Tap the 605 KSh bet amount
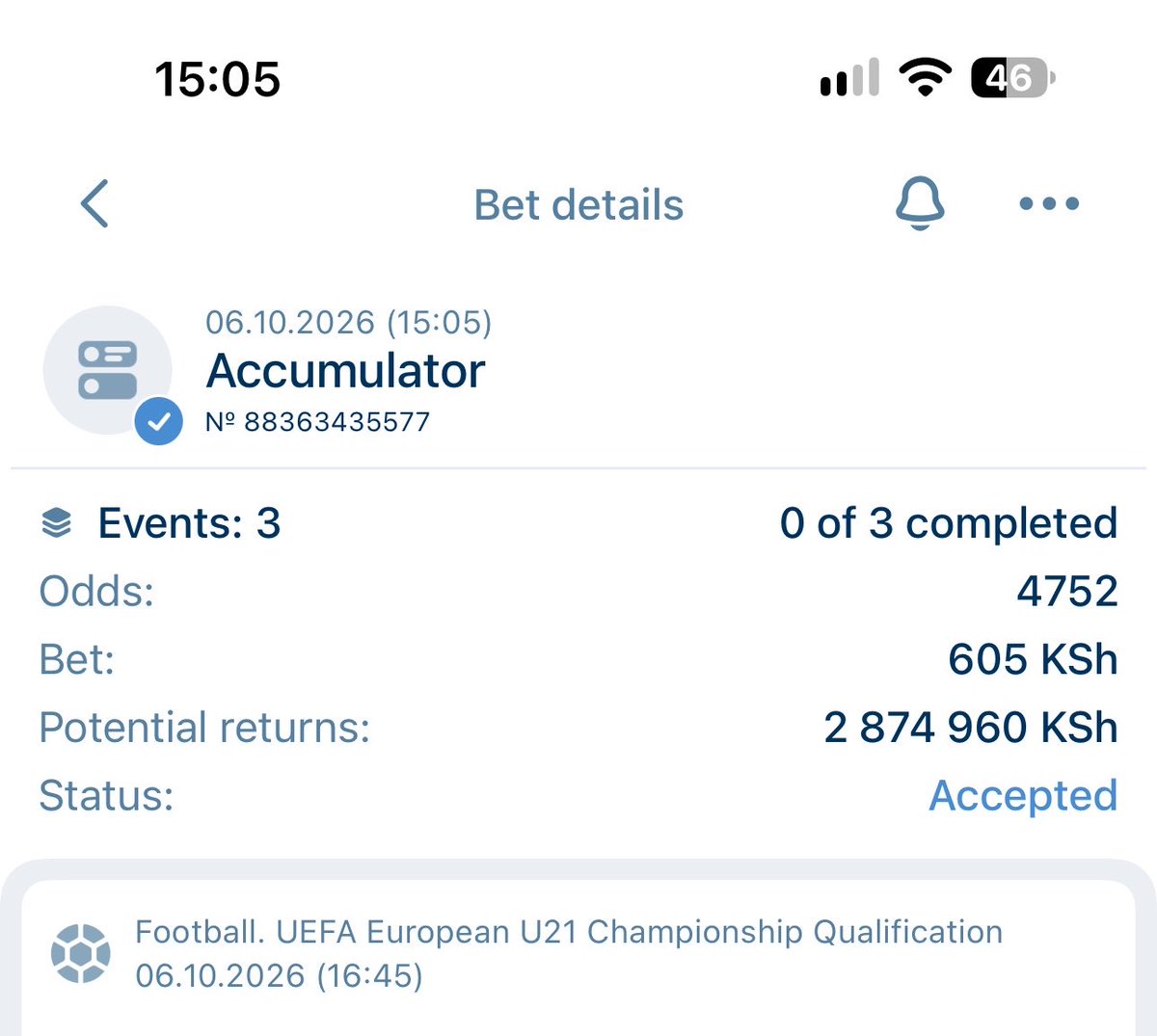This screenshot has width=1157, height=1036. pos(1033,659)
